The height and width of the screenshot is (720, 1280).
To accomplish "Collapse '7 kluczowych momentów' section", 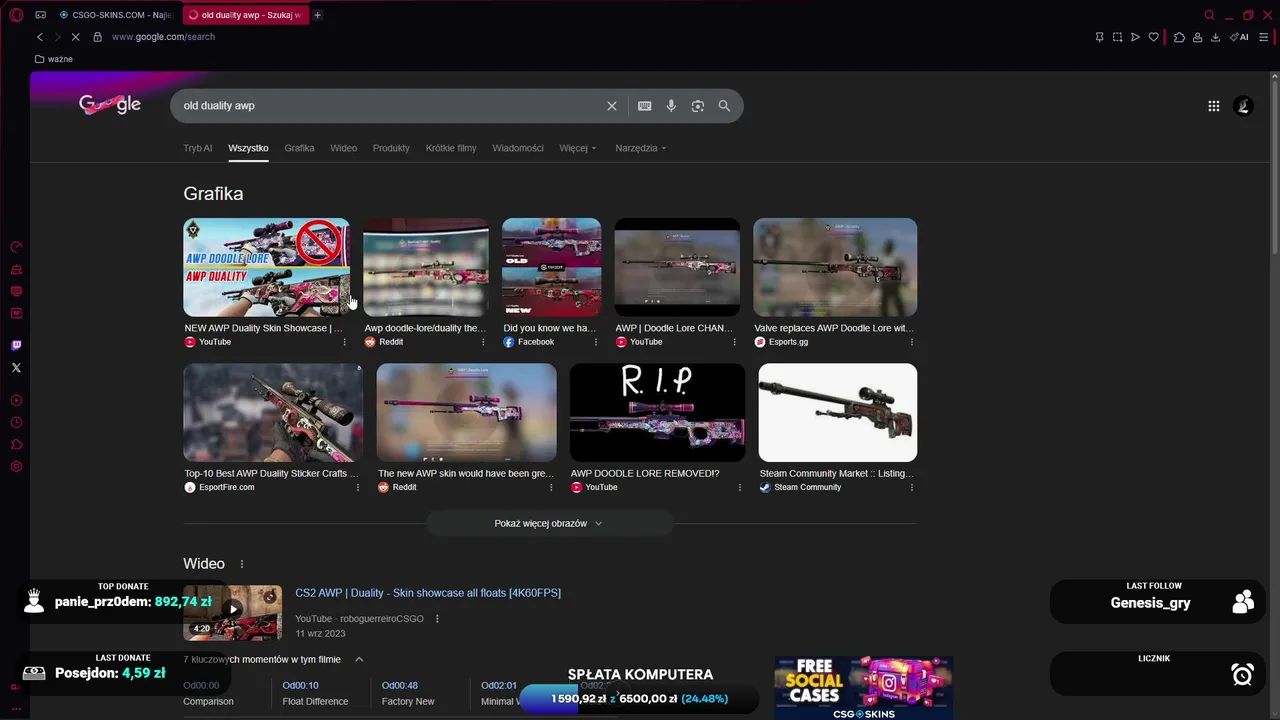I will (359, 659).
